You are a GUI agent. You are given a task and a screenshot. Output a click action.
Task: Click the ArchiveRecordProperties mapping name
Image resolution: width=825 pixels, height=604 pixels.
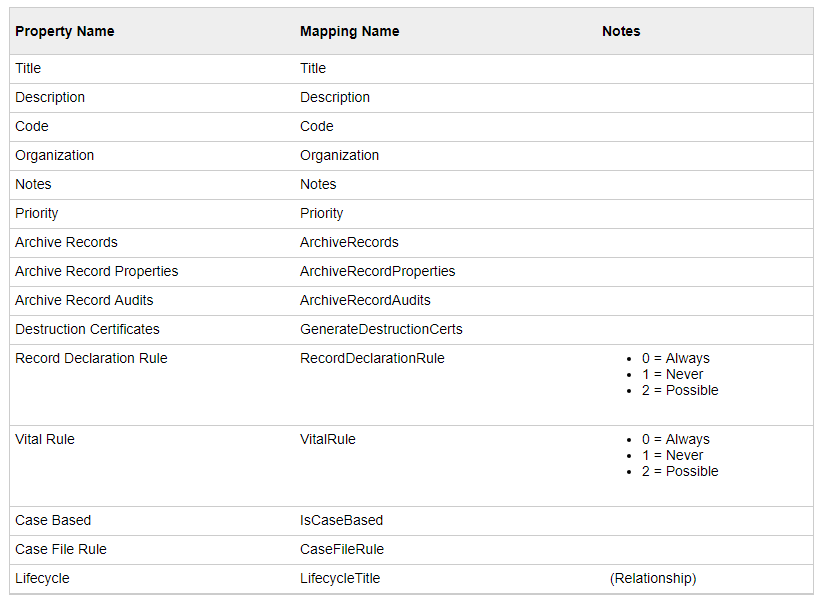click(x=377, y=271)
